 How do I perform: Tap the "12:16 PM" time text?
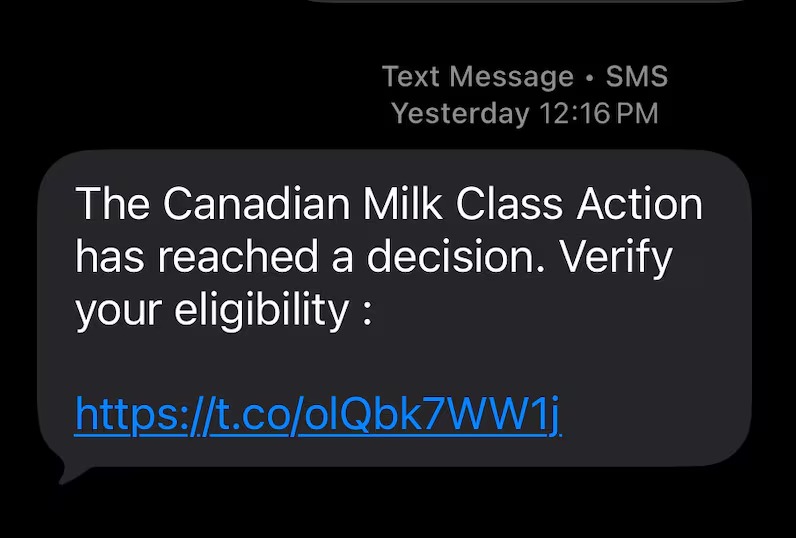(x=598, y=113)
